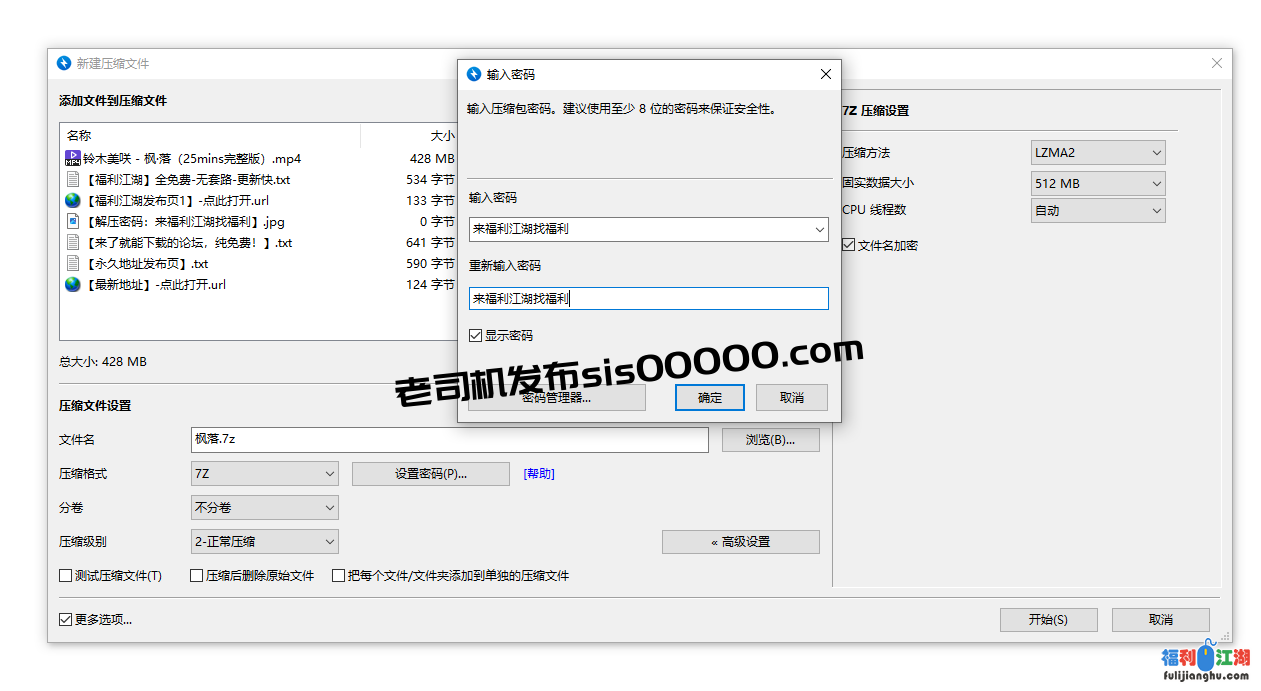Select the jpg icon for 【解压密码】 file

click(x=71, y=221)
